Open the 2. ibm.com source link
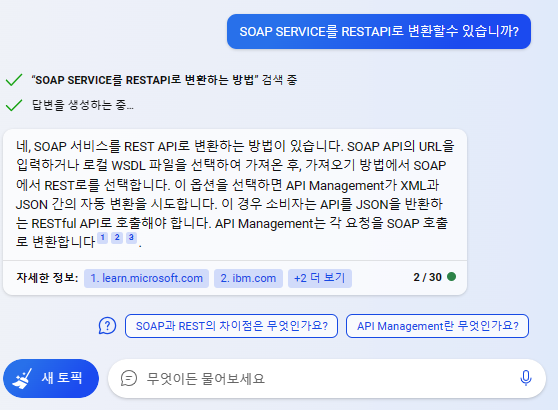558x410 pixels. pos(248,278)
